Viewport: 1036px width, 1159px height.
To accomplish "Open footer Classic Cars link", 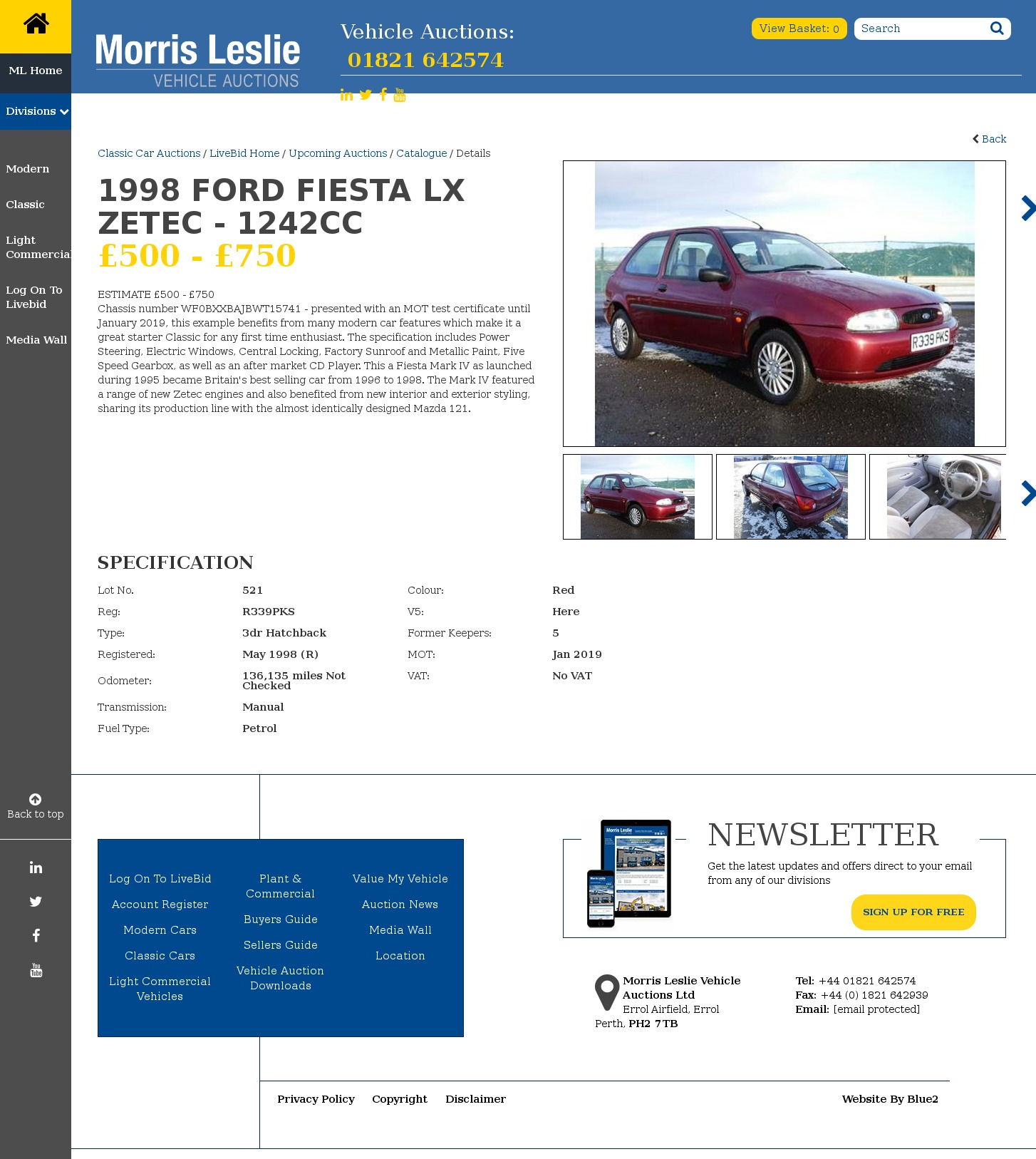I will (160, 956).
